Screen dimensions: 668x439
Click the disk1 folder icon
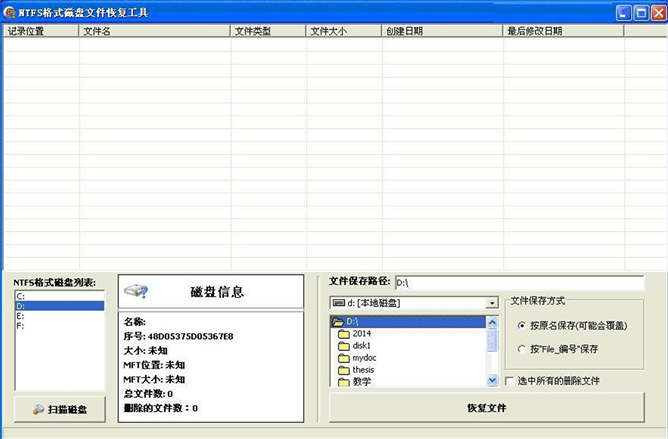343,346
